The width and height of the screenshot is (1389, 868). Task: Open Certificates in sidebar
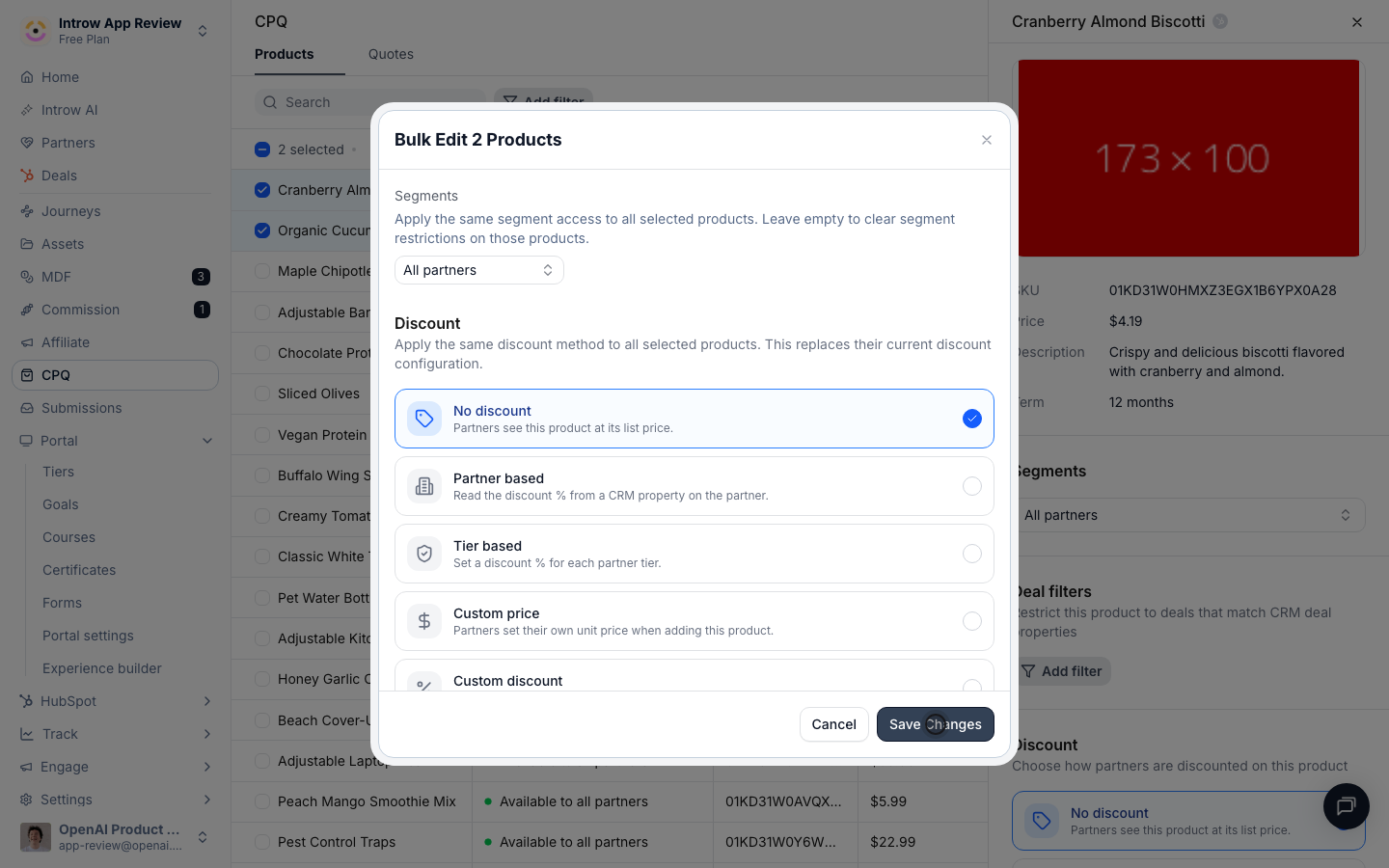79,570
